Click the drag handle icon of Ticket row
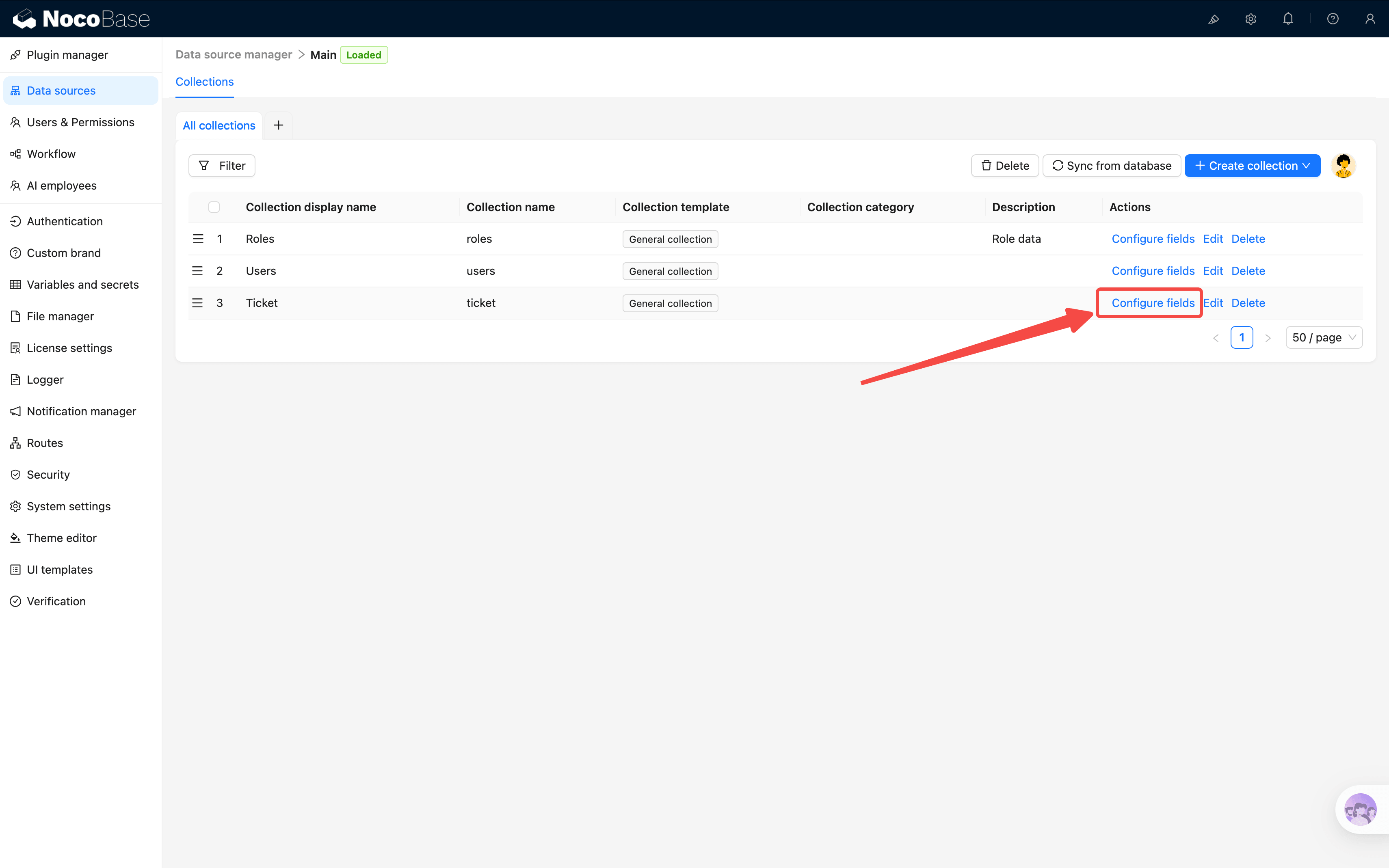Screen dimensions: 1389x868 click(x=197, y=303)
